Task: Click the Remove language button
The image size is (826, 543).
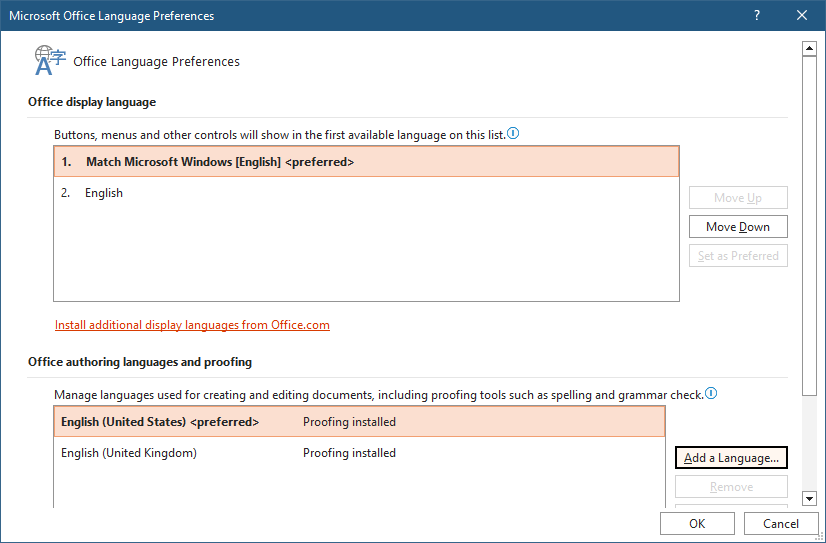Action: coord(731,487)
